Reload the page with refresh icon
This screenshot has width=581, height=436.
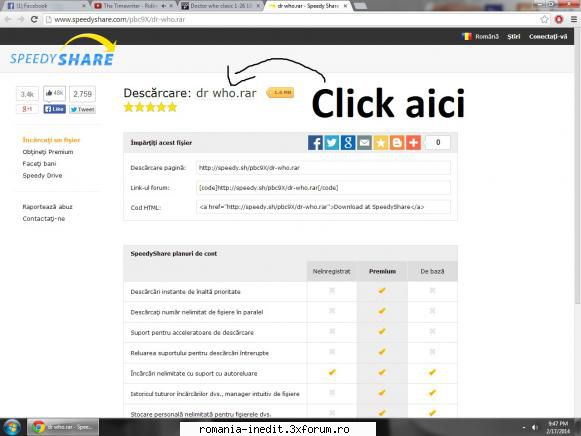pyautogui.click(x=34, y=19)
